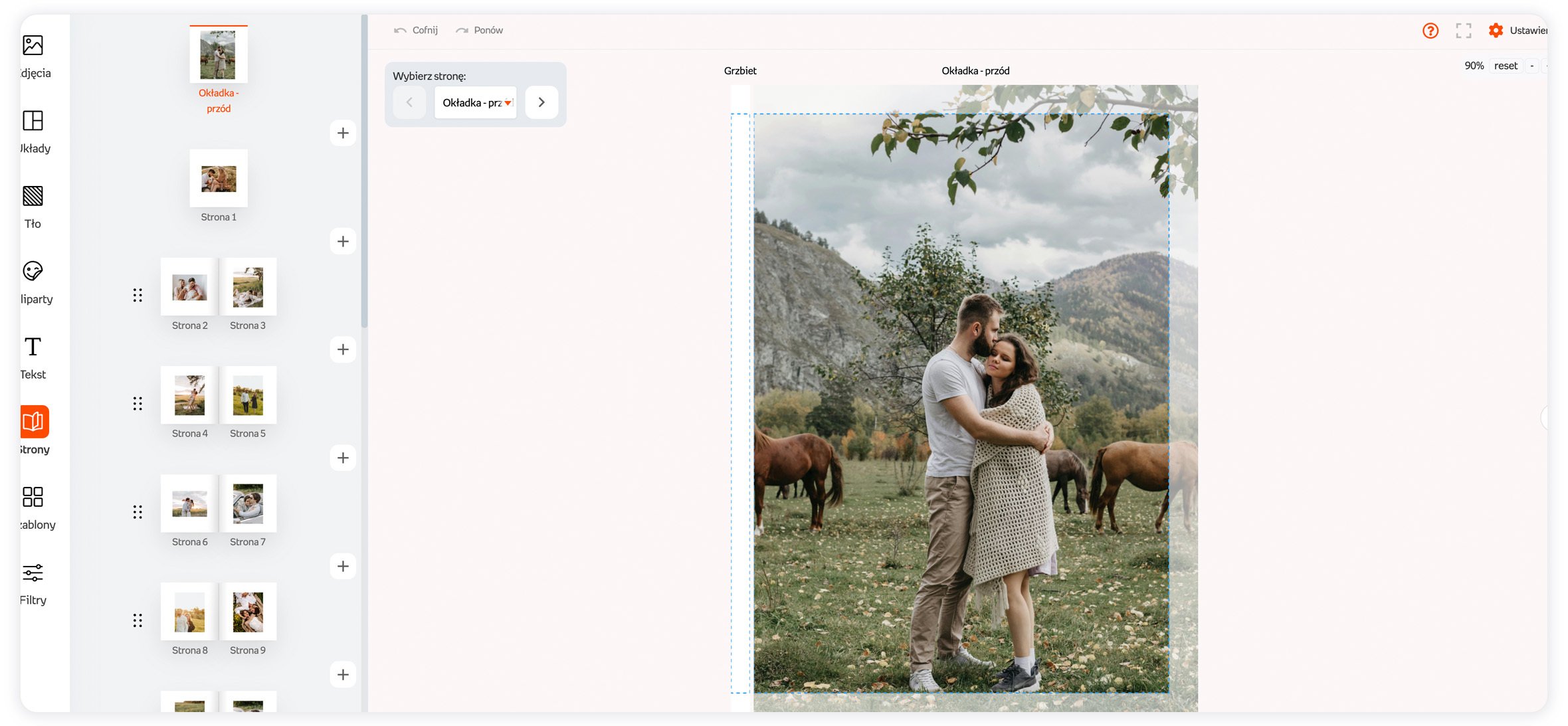Image resolution: width=1568 pixels, height=726 pixels.
Task: Open the layouts panel icon
Action: pyautogui.click(x=33, y=121)
